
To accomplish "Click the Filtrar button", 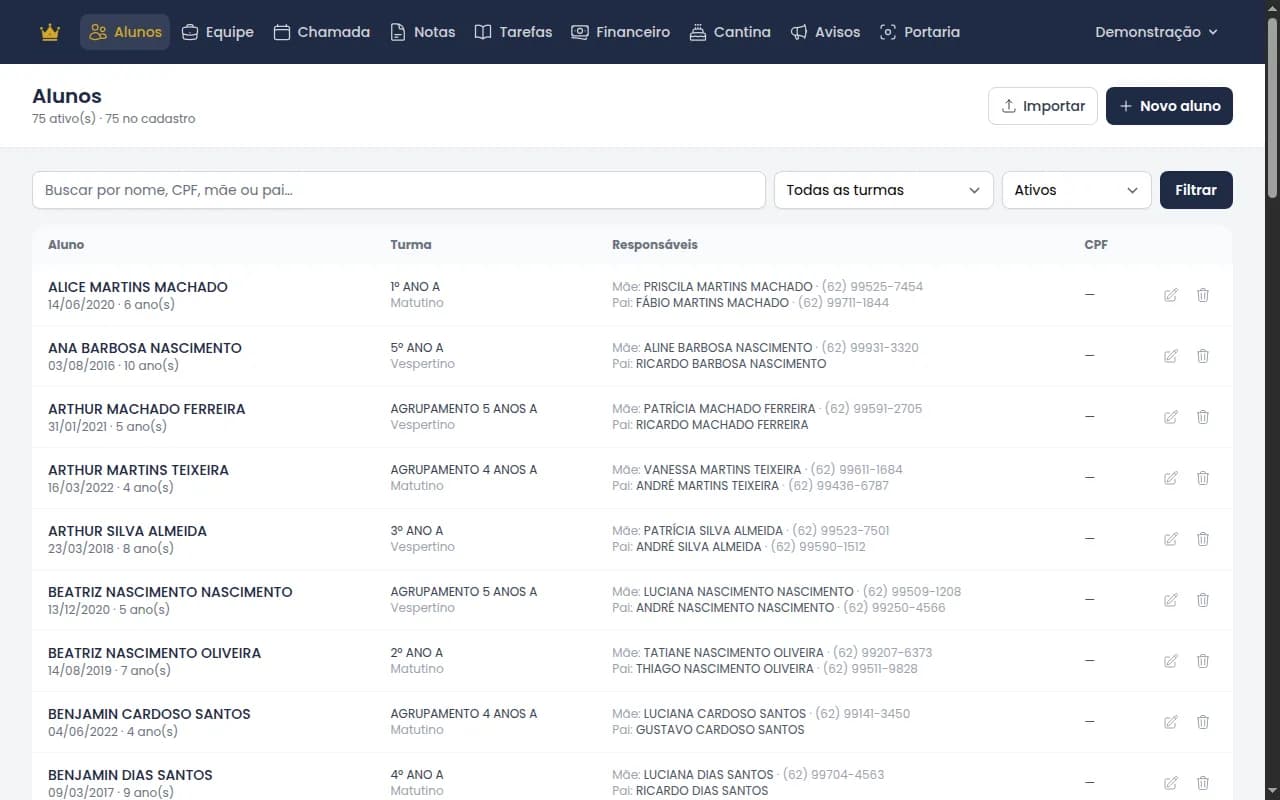I will (1196, 190).
